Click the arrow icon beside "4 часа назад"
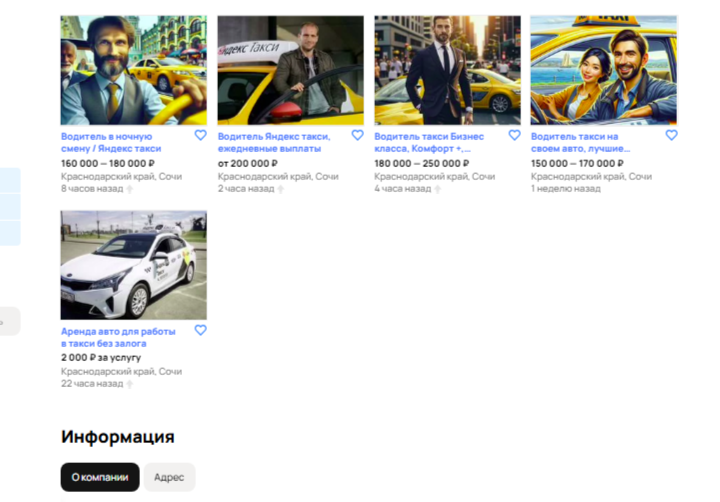 pyautogui.click(x=437, y=189)
